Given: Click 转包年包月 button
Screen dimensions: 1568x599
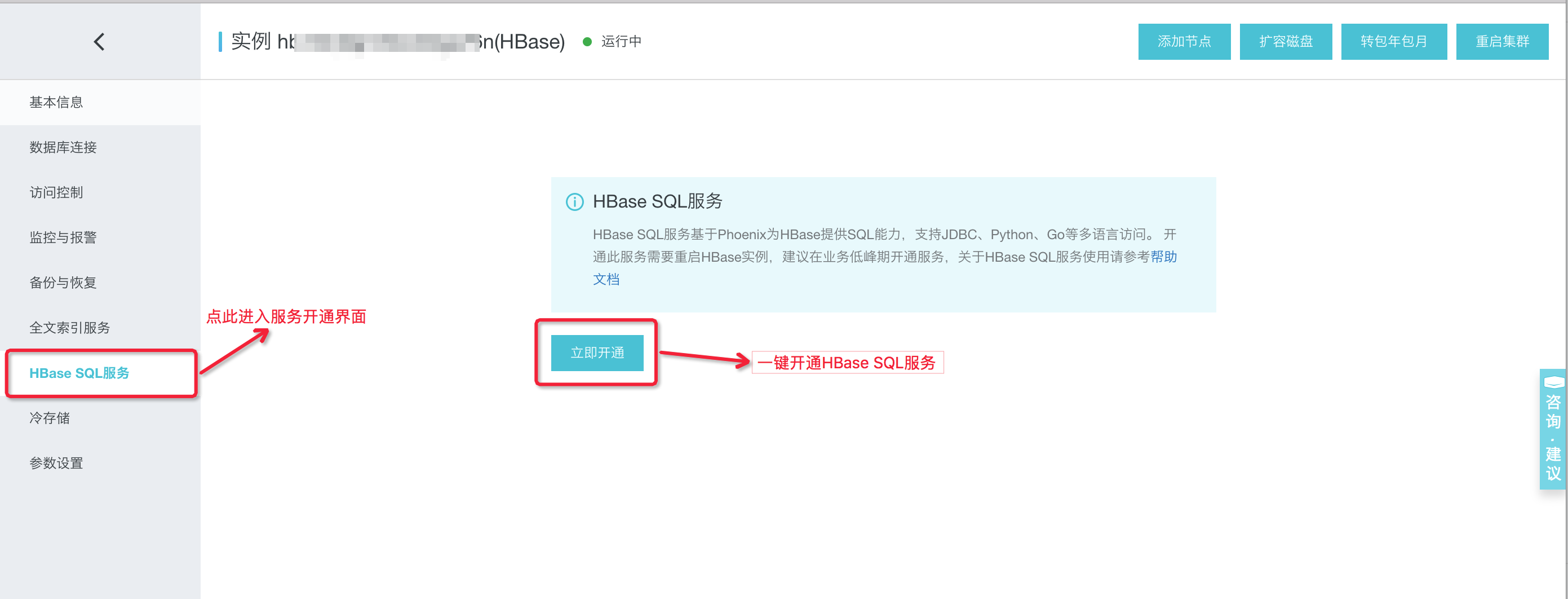Looking at the screenshot, I should 1394,41.
